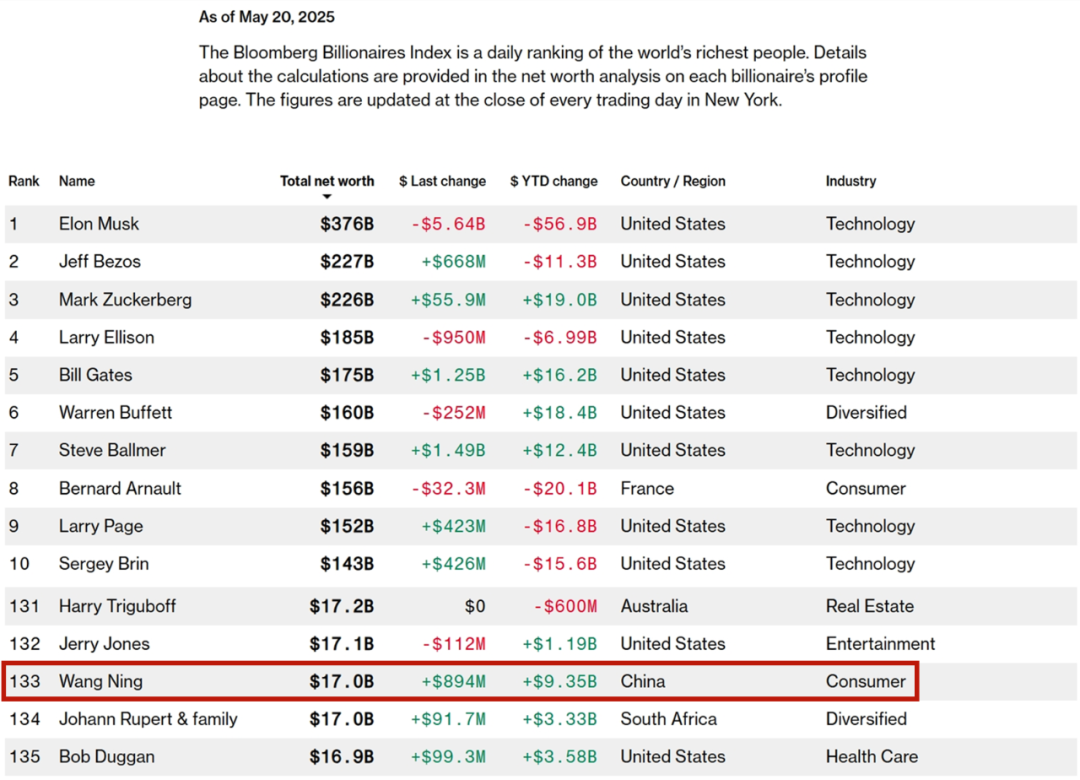The height and width of the screenshot is (780, 1080).
Task: Click the Steve Ballmer name link
Action: 112,451
